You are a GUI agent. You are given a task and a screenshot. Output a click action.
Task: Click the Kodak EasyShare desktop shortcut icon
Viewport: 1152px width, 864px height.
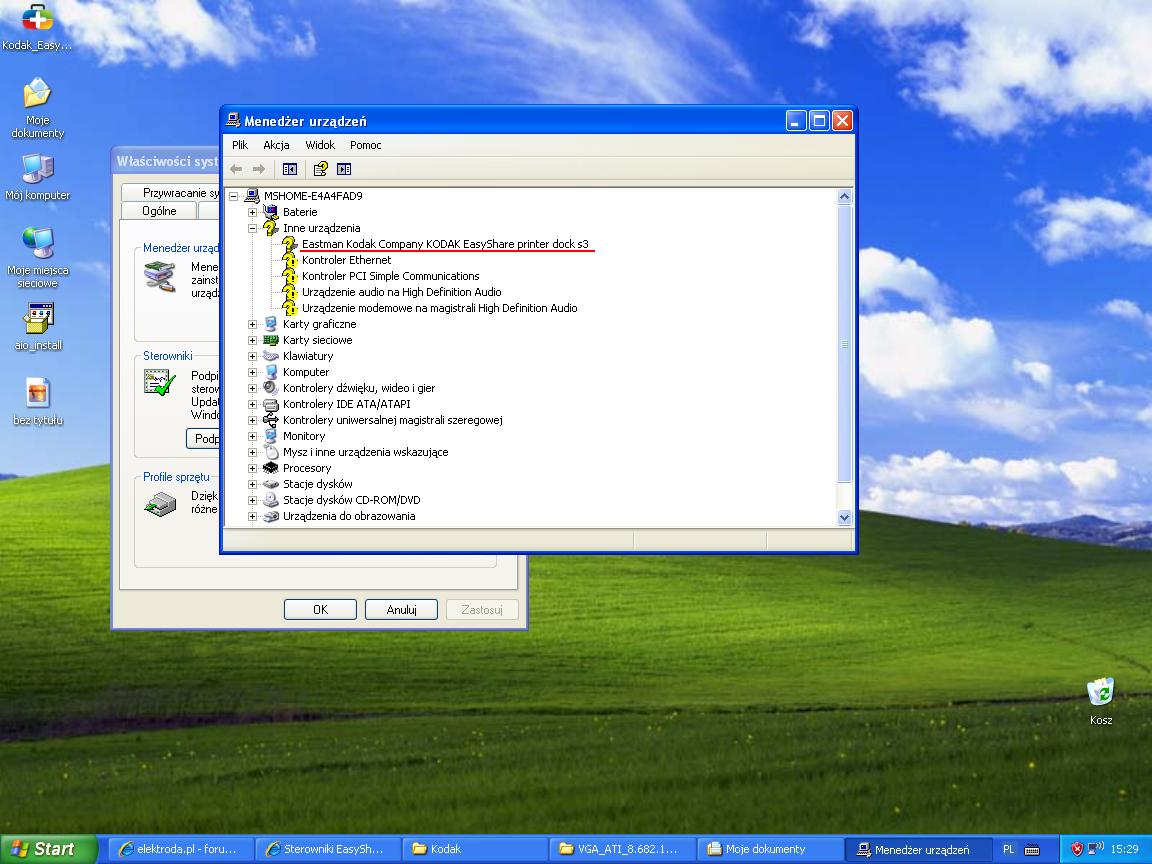click(38, 18)
